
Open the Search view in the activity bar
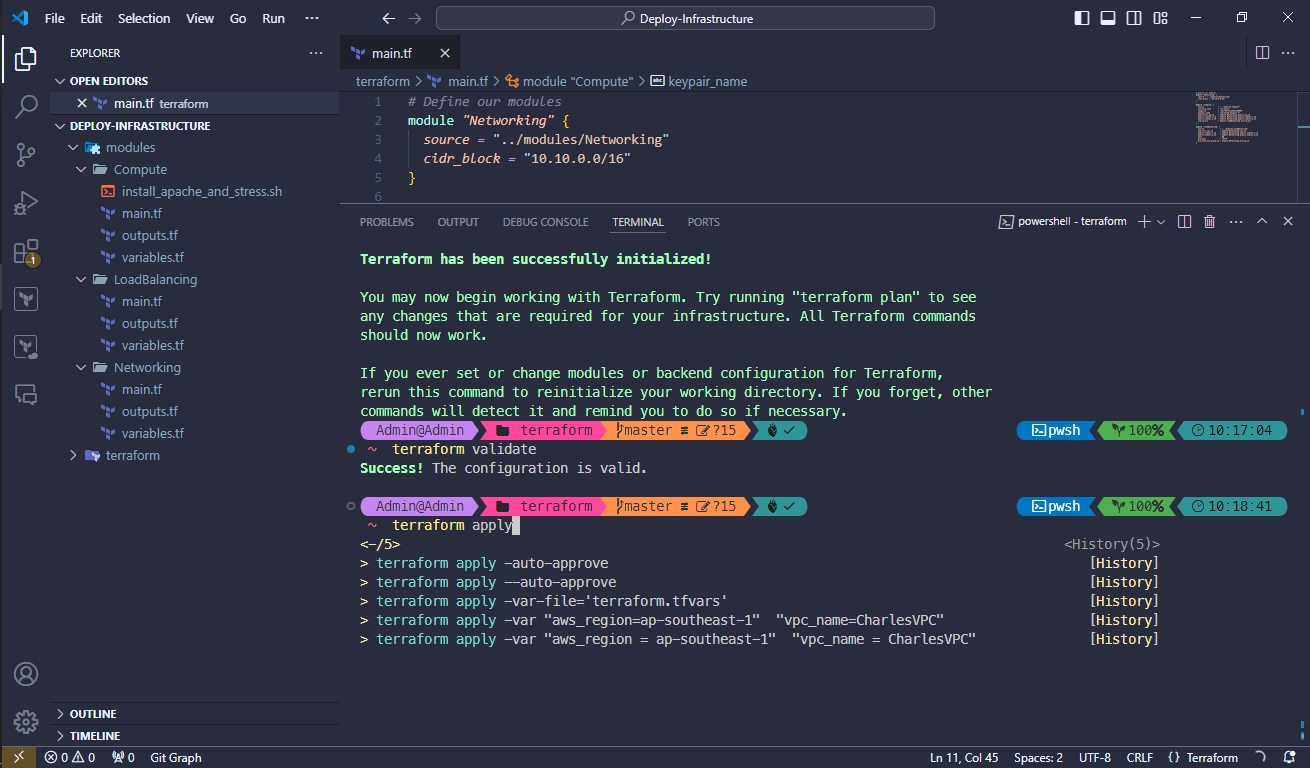coord(26,107)
